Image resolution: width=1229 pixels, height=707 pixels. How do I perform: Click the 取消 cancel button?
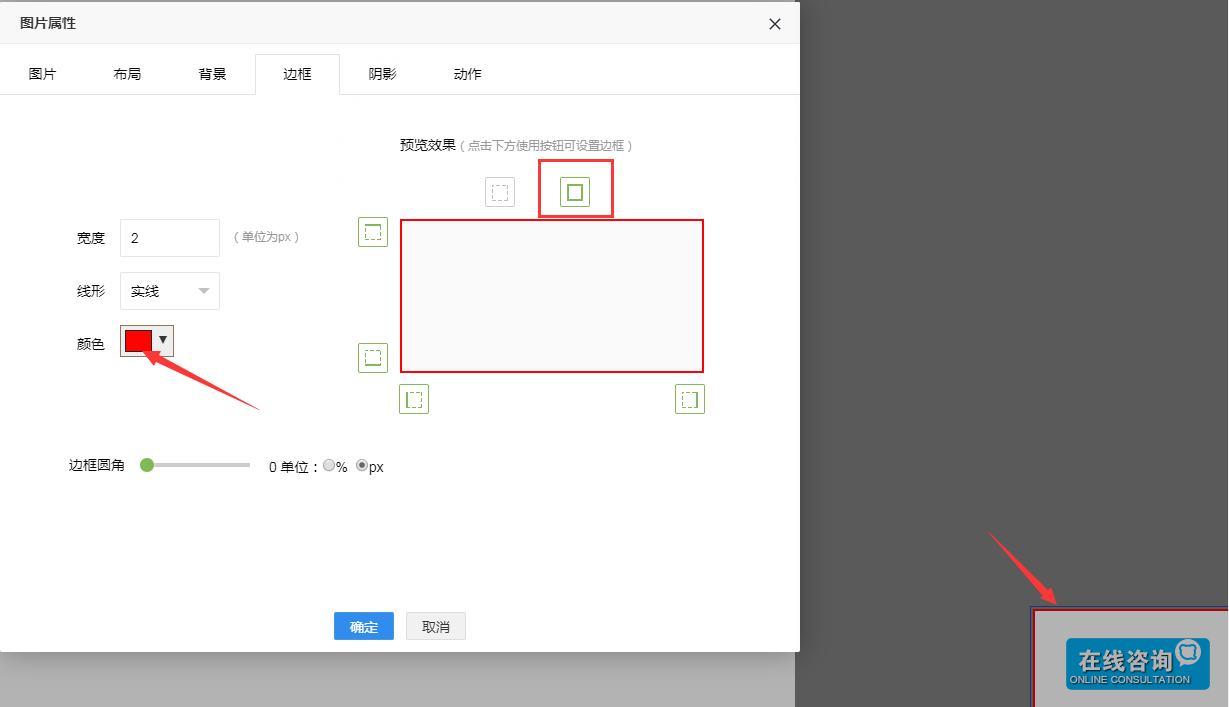click(x=436, y=627)
